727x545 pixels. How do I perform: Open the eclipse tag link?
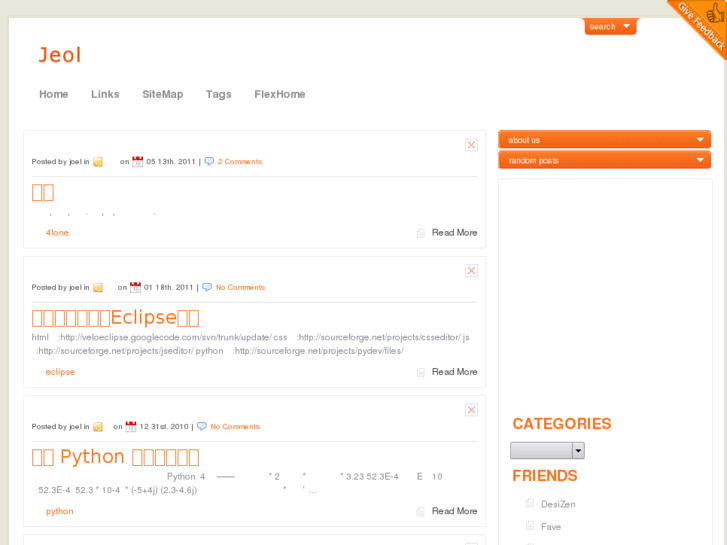coord(60,372)
